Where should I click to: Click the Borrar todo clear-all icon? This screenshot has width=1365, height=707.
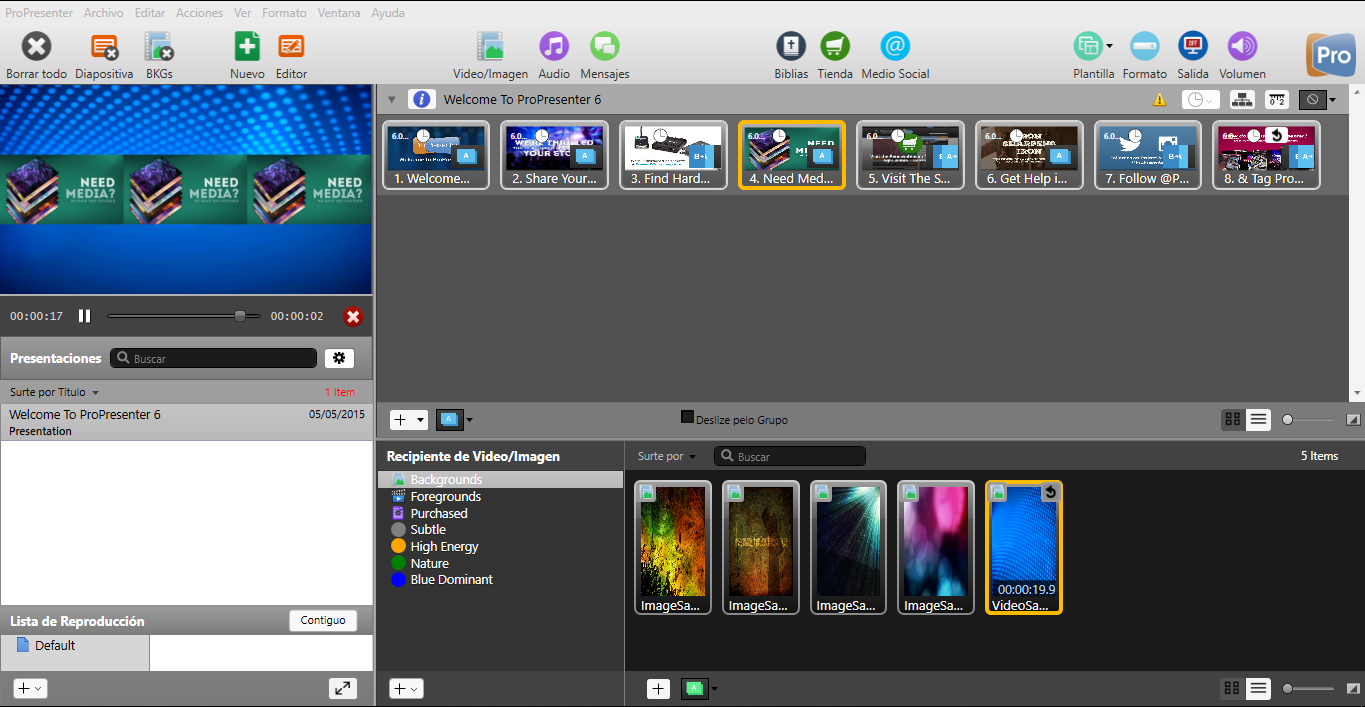click(37, 47)
